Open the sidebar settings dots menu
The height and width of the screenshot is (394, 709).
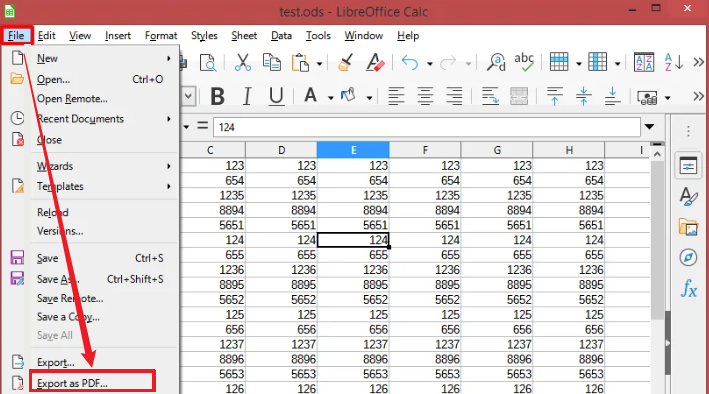click(688, 131)
